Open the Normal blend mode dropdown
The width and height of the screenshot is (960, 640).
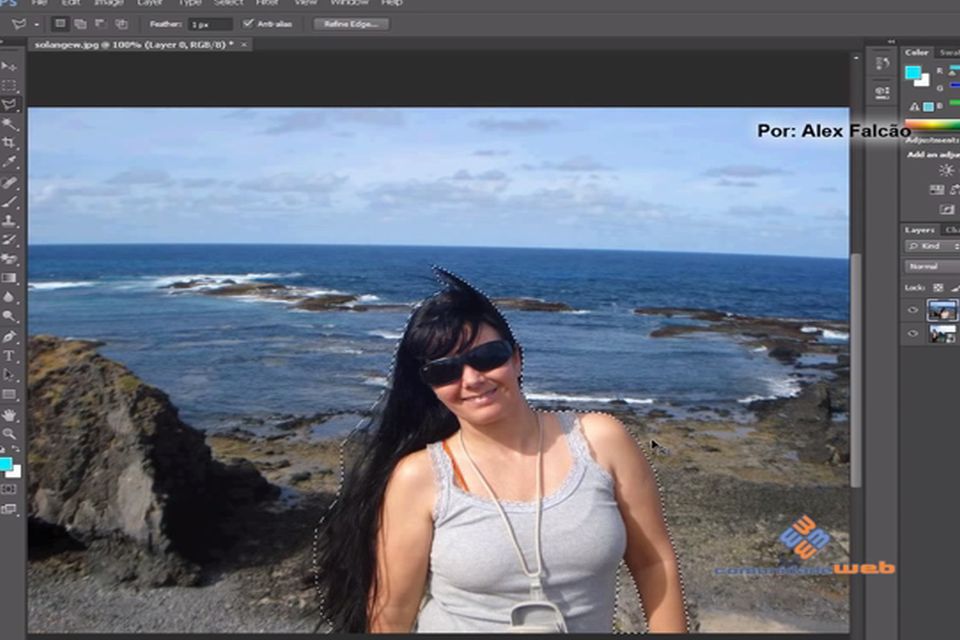tap(932, 266)
